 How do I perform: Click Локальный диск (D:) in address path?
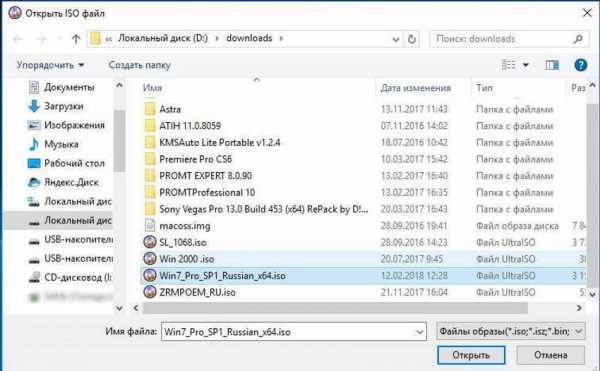(x=163, y=38)
